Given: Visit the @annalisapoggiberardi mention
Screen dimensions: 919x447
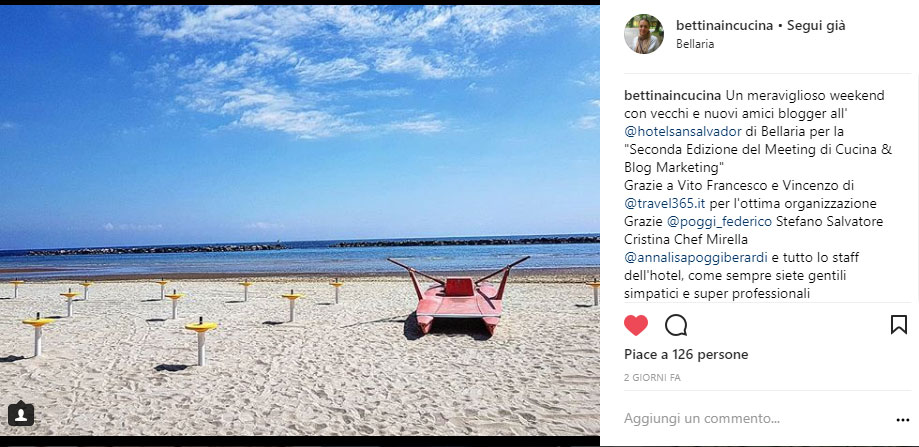Looking at the screenshot, I should pyautogui.click(x=696, y=258).
